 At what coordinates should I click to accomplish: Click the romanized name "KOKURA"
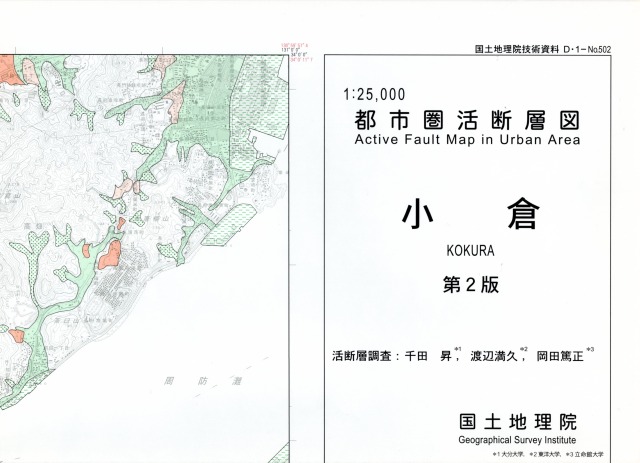[x=470, y=250]
